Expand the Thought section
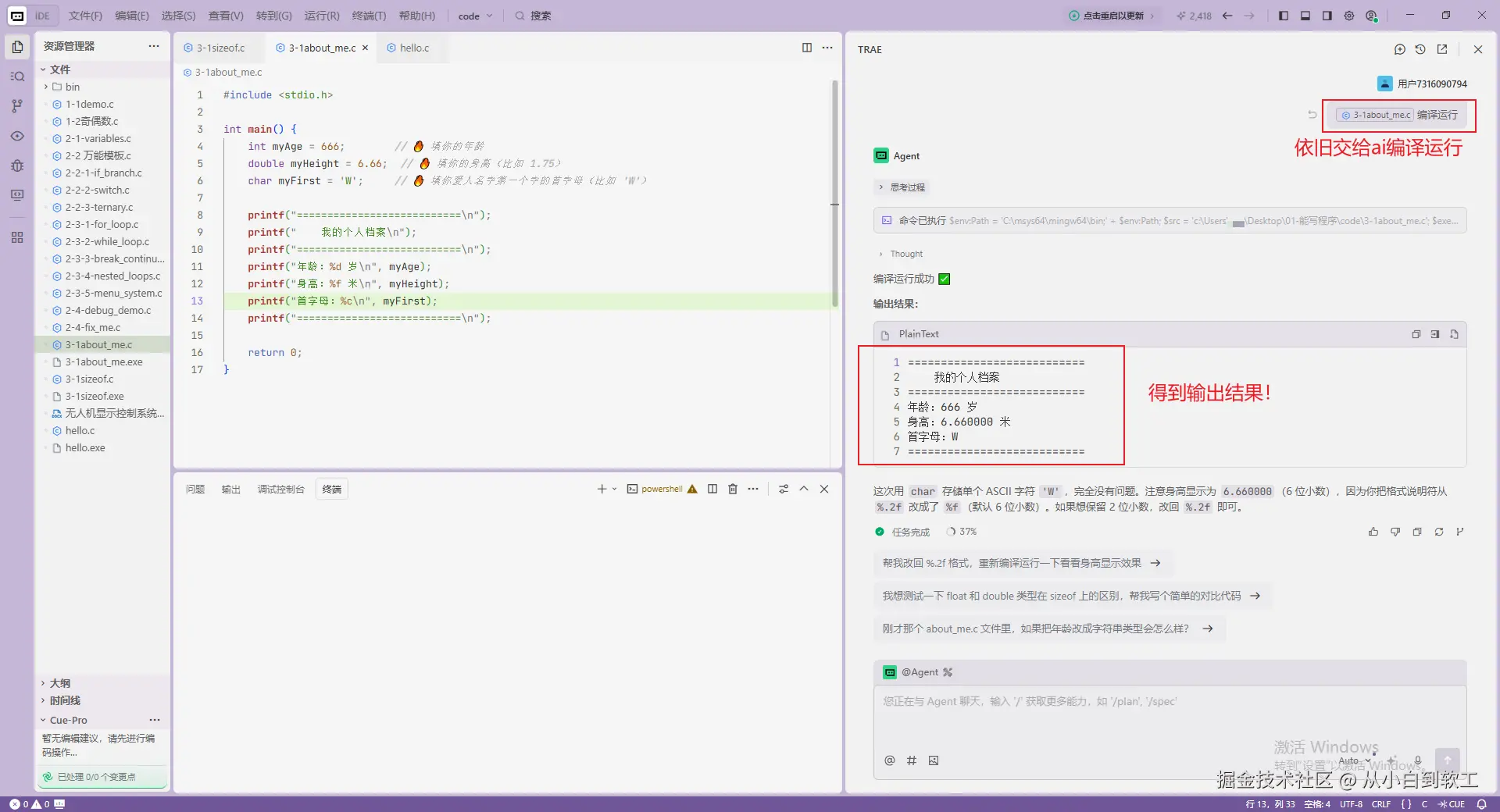Viewport: 1500px width, 812px height. point(901,254)
